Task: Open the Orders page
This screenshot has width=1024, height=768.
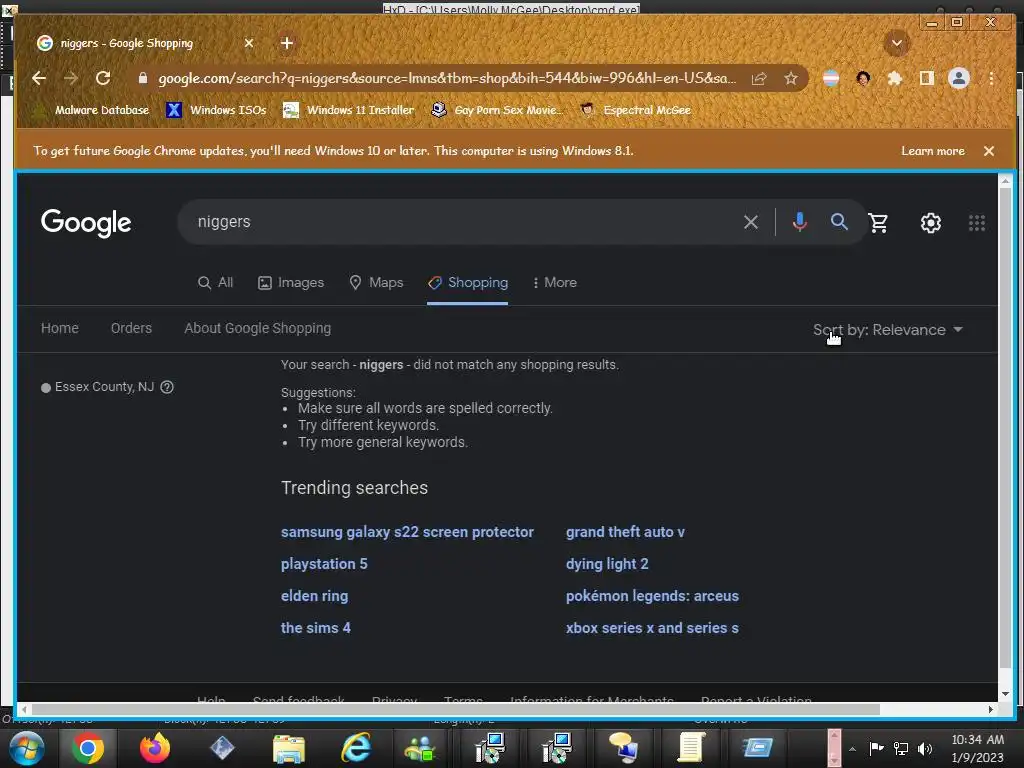Action: (131, 328)
